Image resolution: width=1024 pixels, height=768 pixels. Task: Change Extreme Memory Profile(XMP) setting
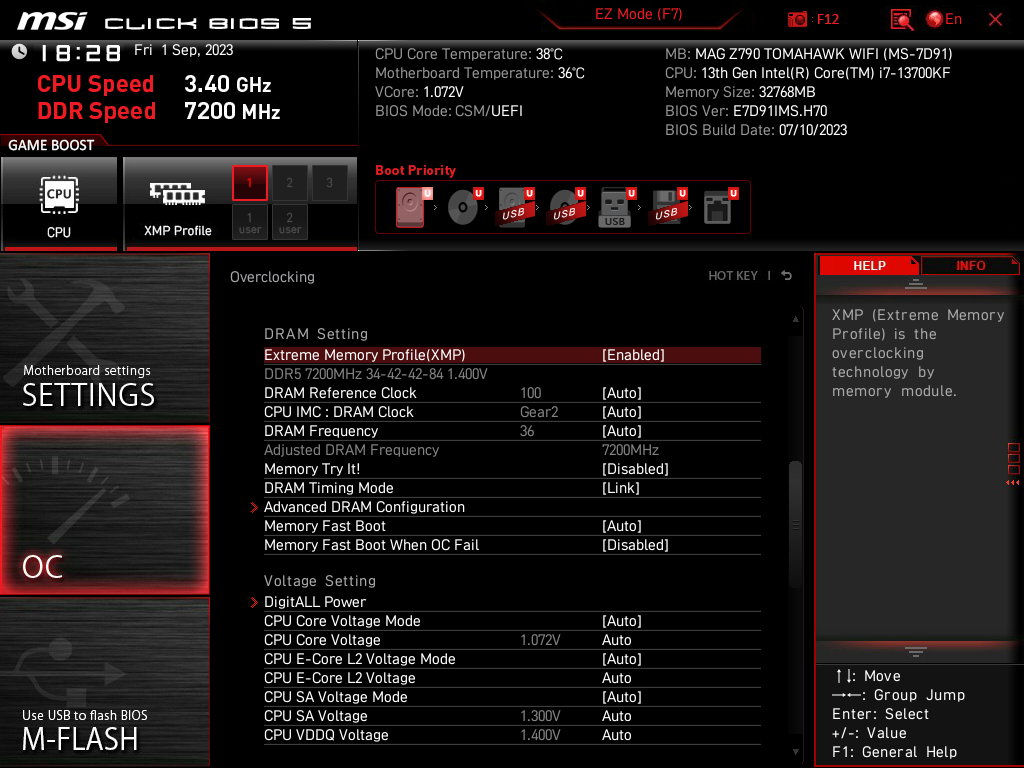point(512,355)
